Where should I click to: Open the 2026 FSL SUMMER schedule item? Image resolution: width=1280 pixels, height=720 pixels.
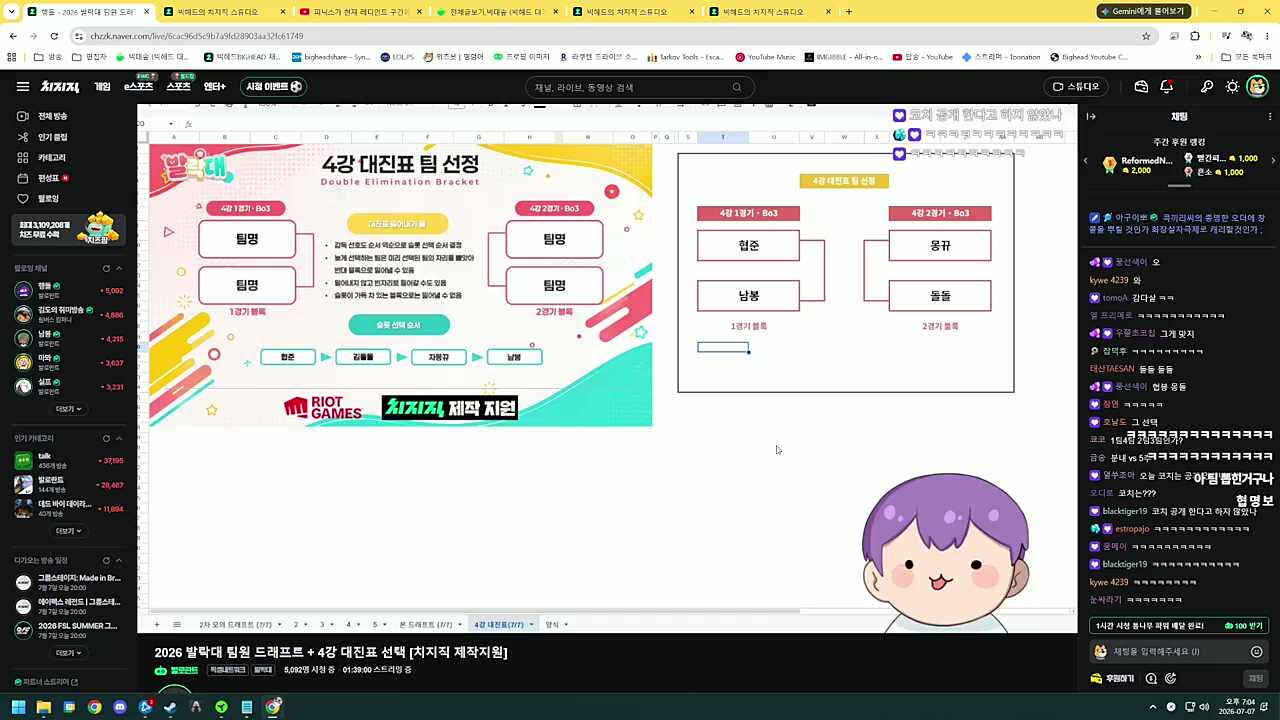[x=68, y=630]
